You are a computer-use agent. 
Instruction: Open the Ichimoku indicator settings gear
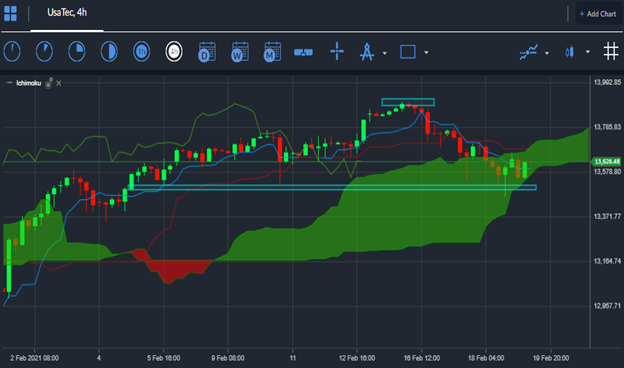(x=49, y=83)
